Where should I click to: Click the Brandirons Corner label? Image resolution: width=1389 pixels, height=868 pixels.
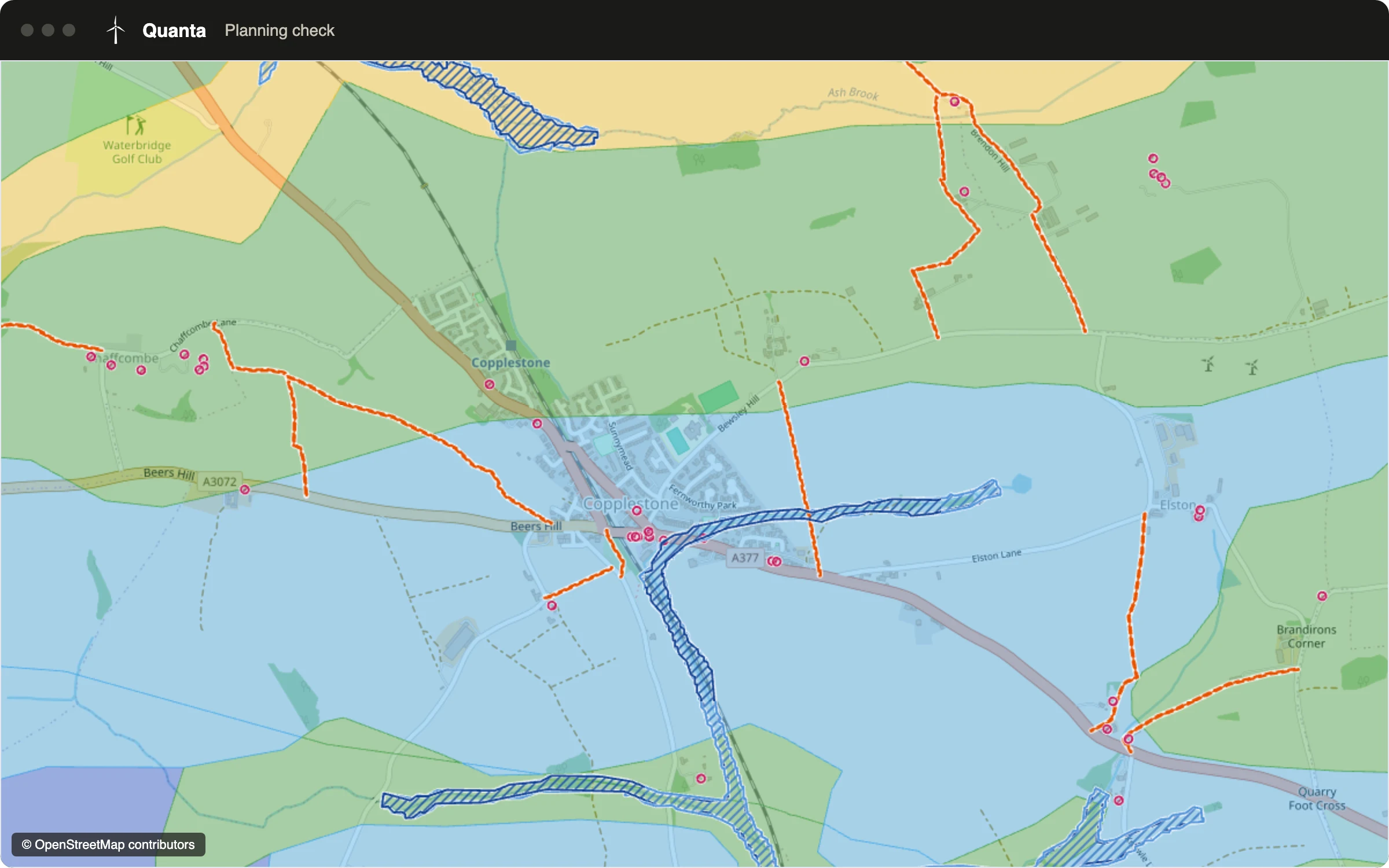point(1306,637)
